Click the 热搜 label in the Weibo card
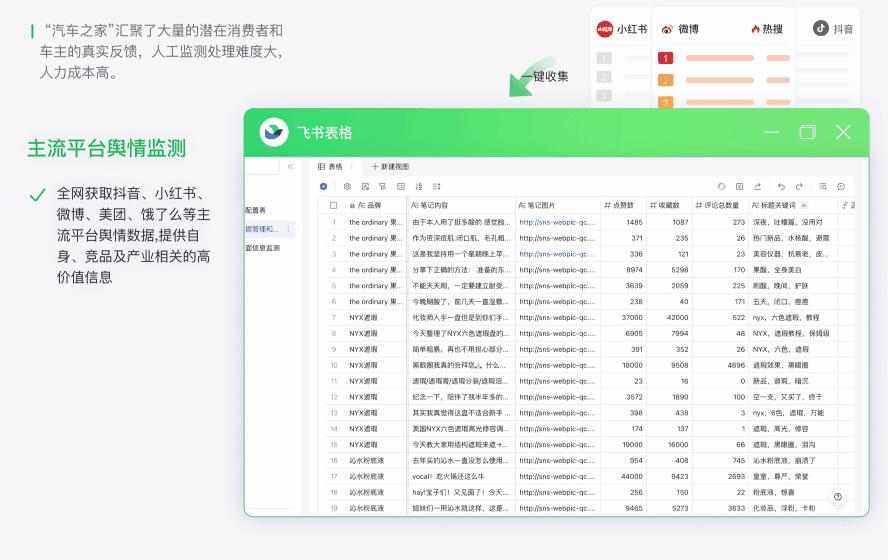Image resolution: width=888 pixels, height=560 pixels. pos(772,29)
